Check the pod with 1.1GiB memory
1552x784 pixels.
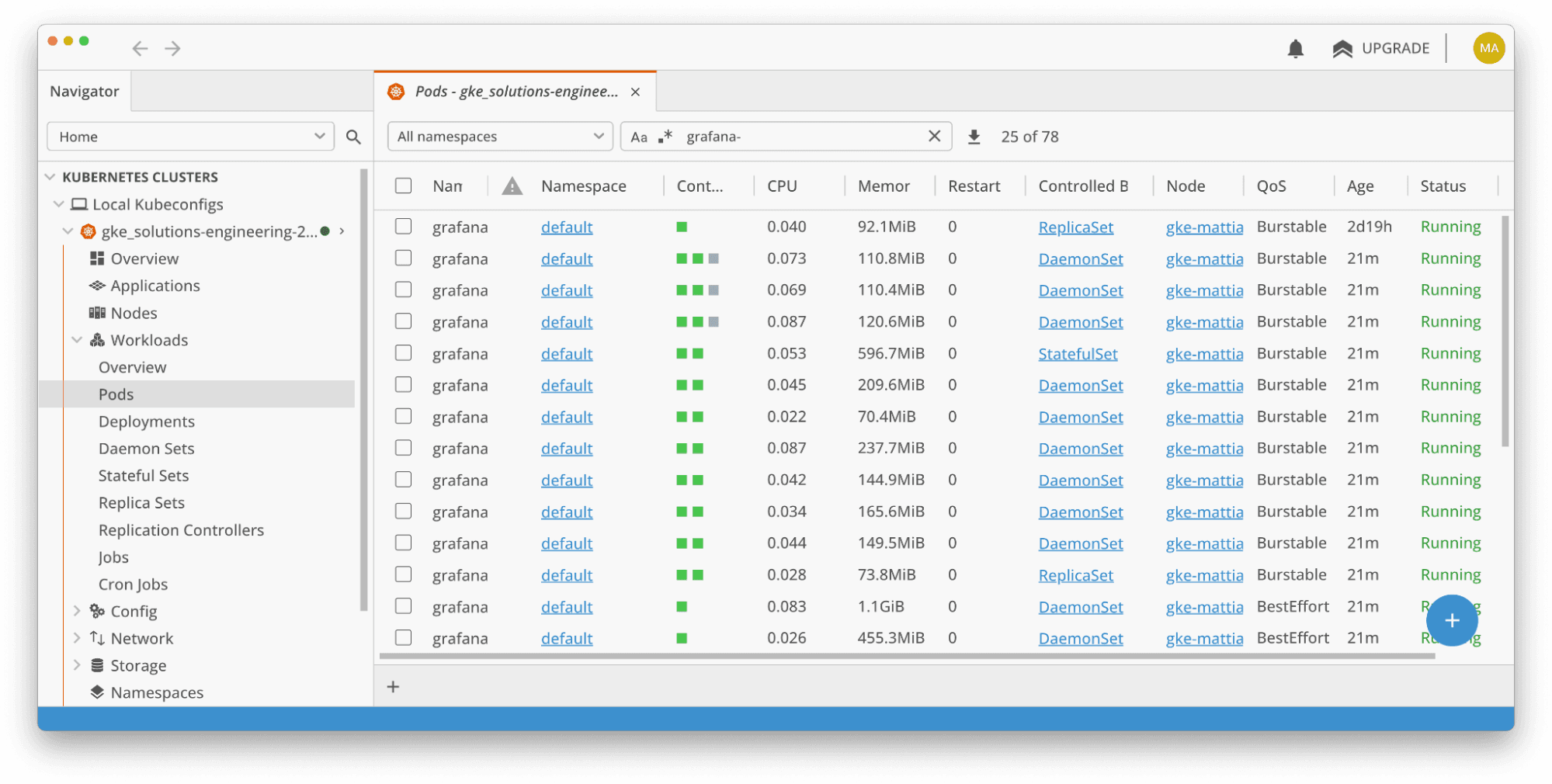[403, 606]
